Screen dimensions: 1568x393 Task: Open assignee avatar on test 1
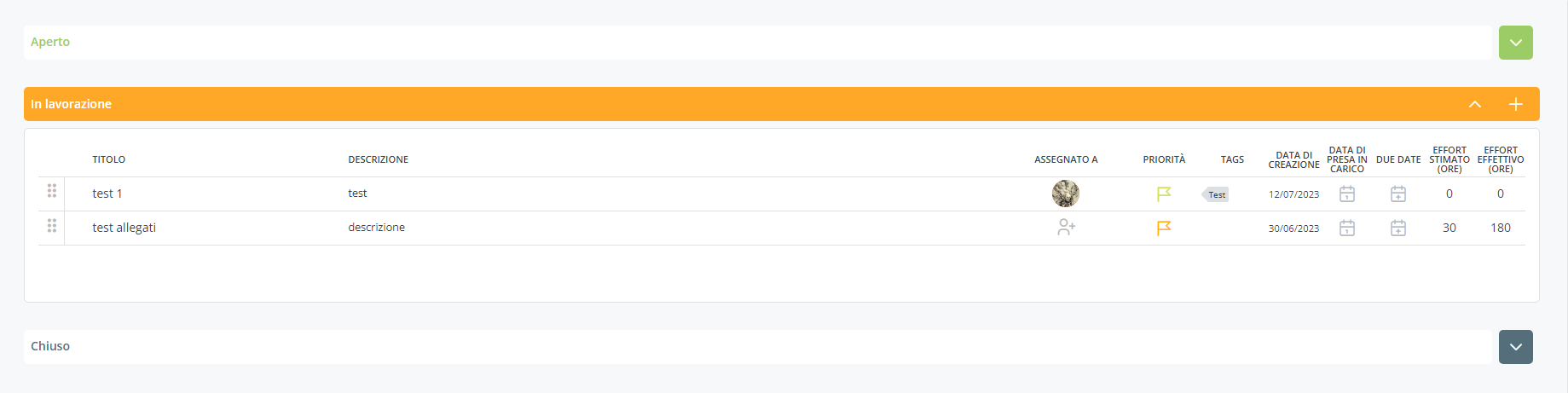1066,194
